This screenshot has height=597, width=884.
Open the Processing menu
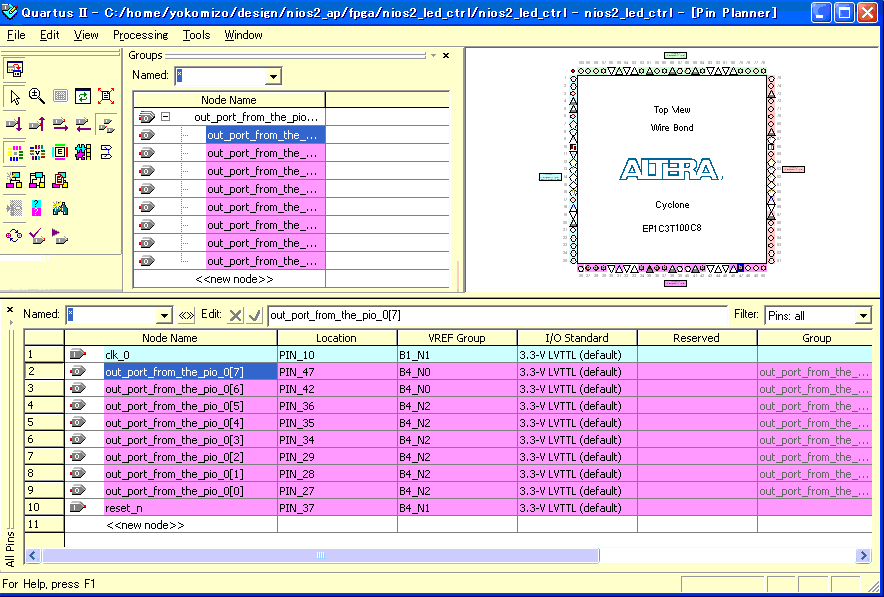tap(140, 35)
